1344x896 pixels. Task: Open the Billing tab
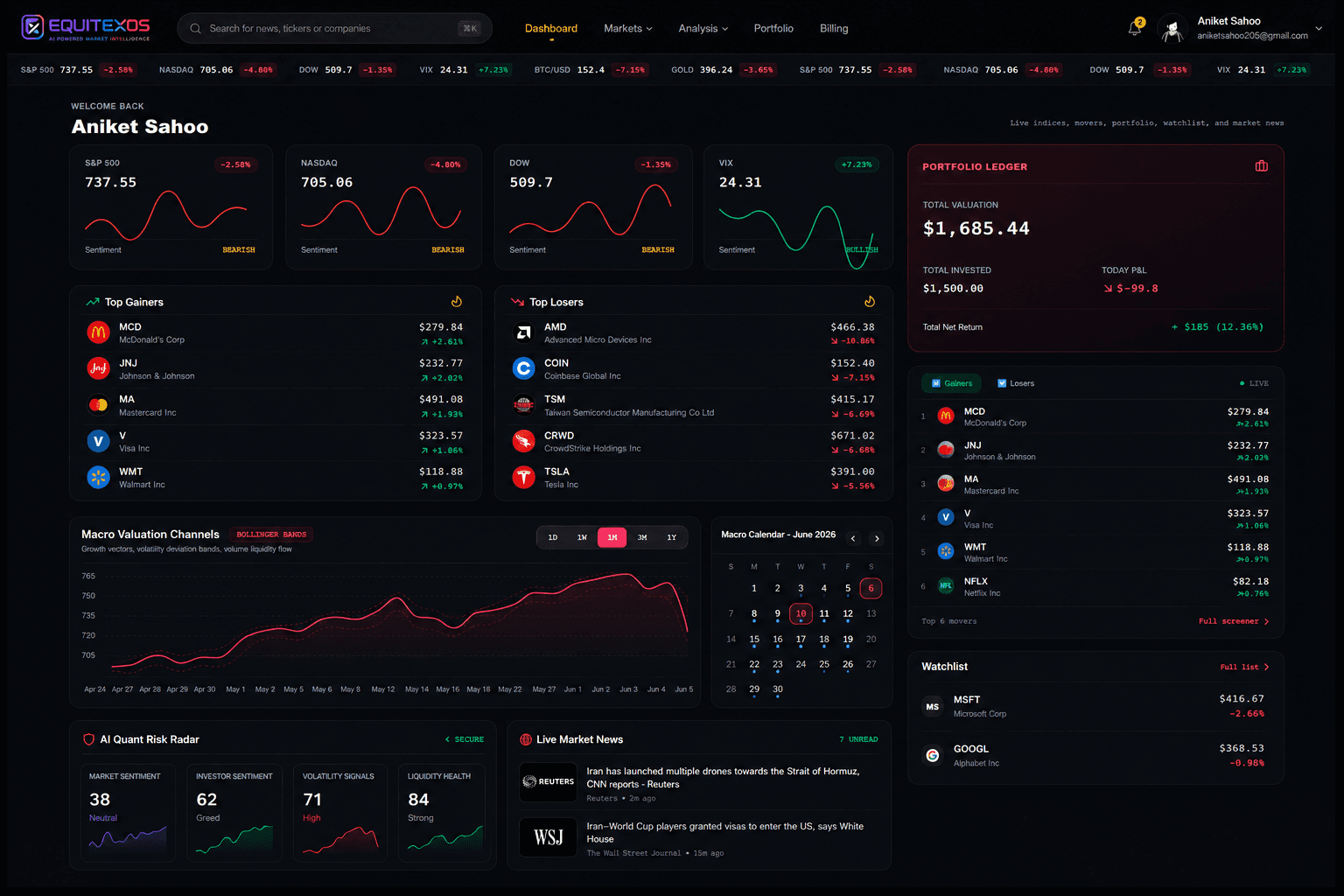click(x=834, y=29)
